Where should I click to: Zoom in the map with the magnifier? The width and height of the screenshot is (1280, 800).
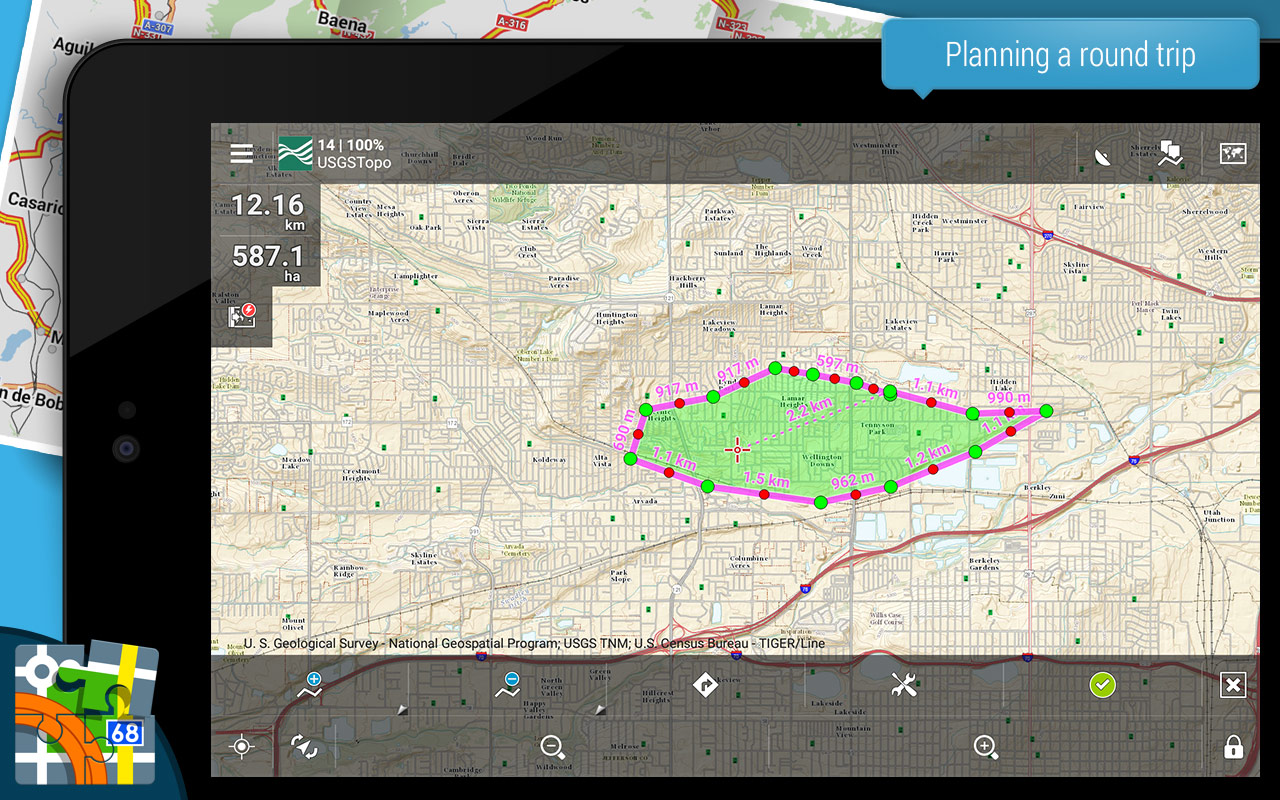click(x=985, y=746)
